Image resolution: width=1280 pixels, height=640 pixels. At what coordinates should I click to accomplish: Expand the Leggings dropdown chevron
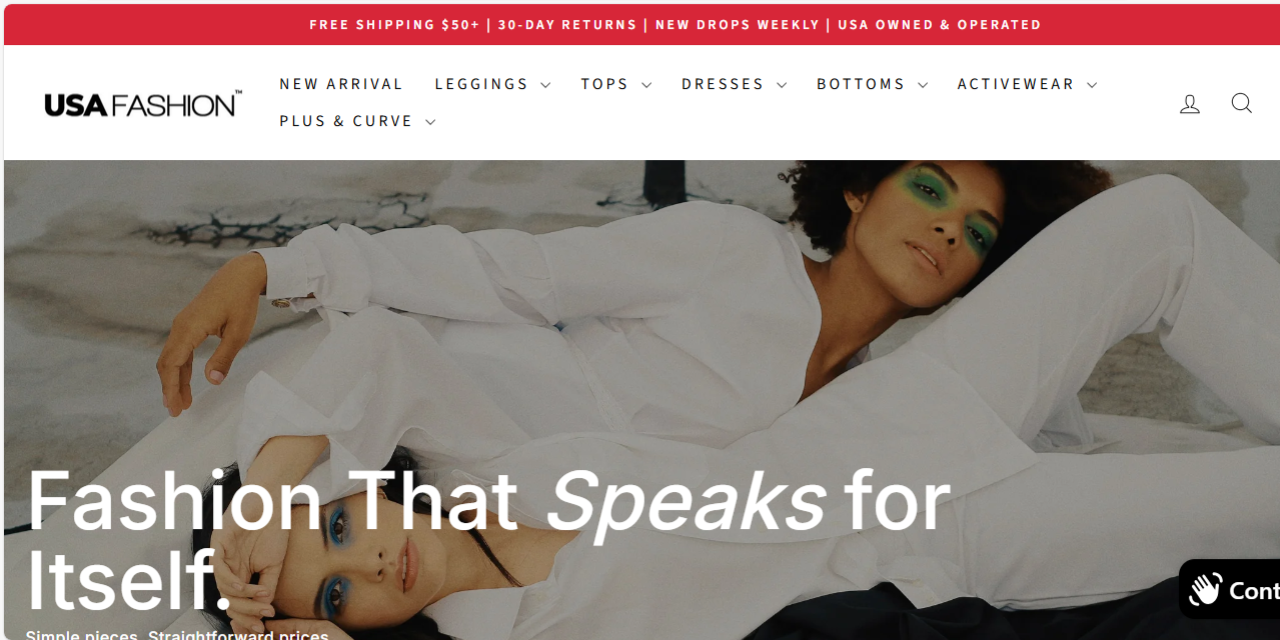coord(545,85)
